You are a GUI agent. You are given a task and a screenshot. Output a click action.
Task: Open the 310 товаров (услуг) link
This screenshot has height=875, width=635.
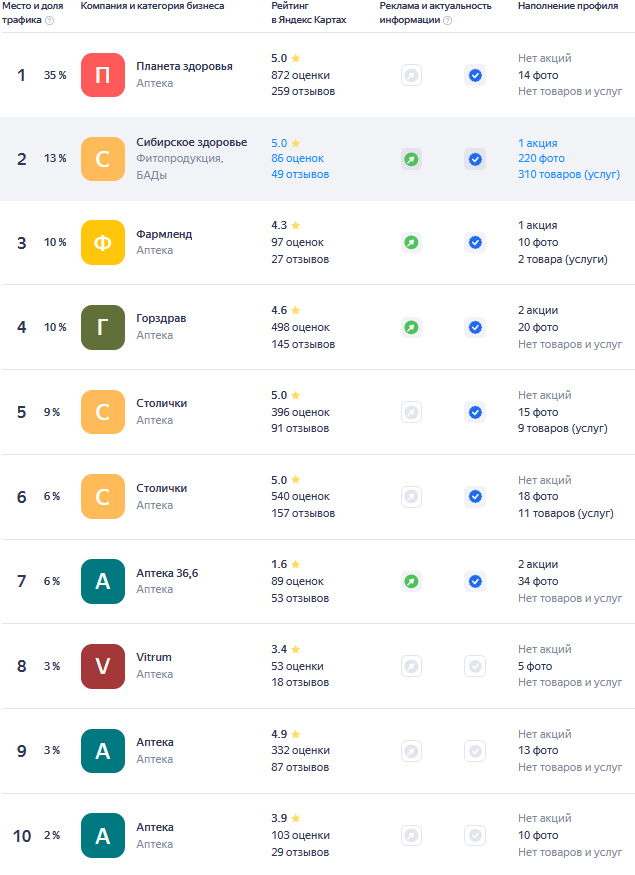click(569, 175)
